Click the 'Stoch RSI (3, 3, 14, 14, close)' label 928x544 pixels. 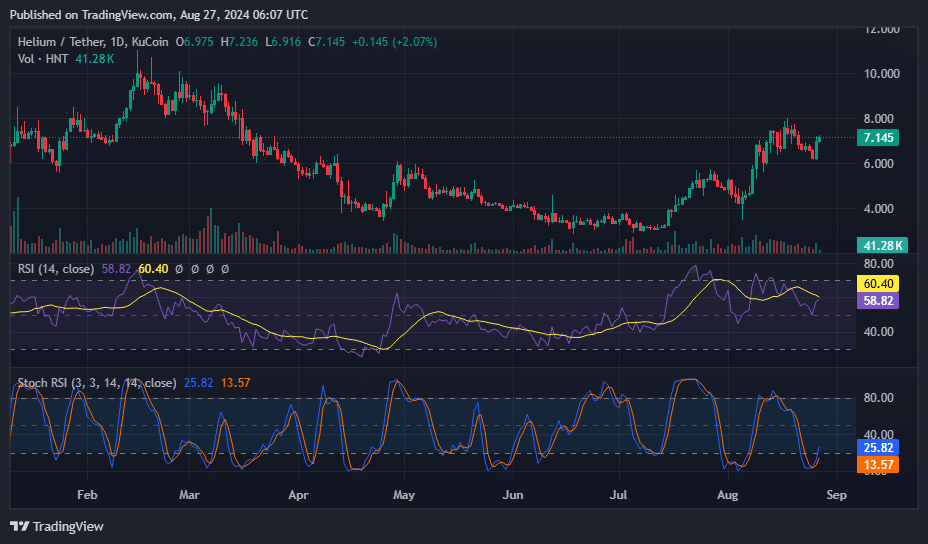[97, 383]
